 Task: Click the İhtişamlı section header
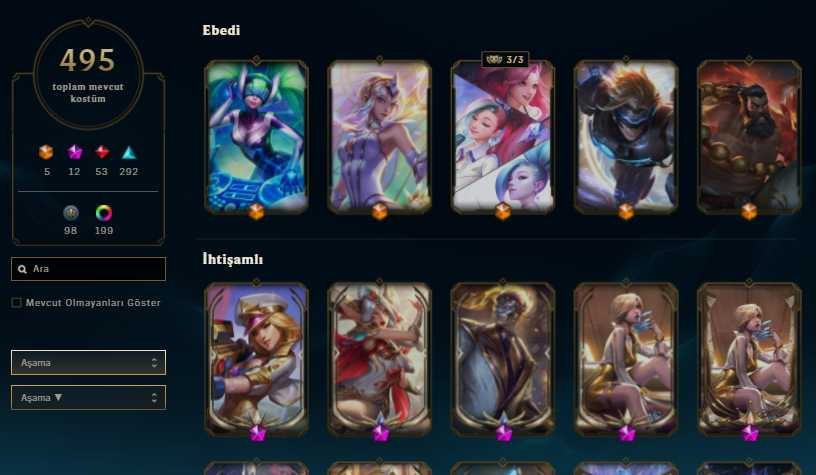click(x=233, y=259)
